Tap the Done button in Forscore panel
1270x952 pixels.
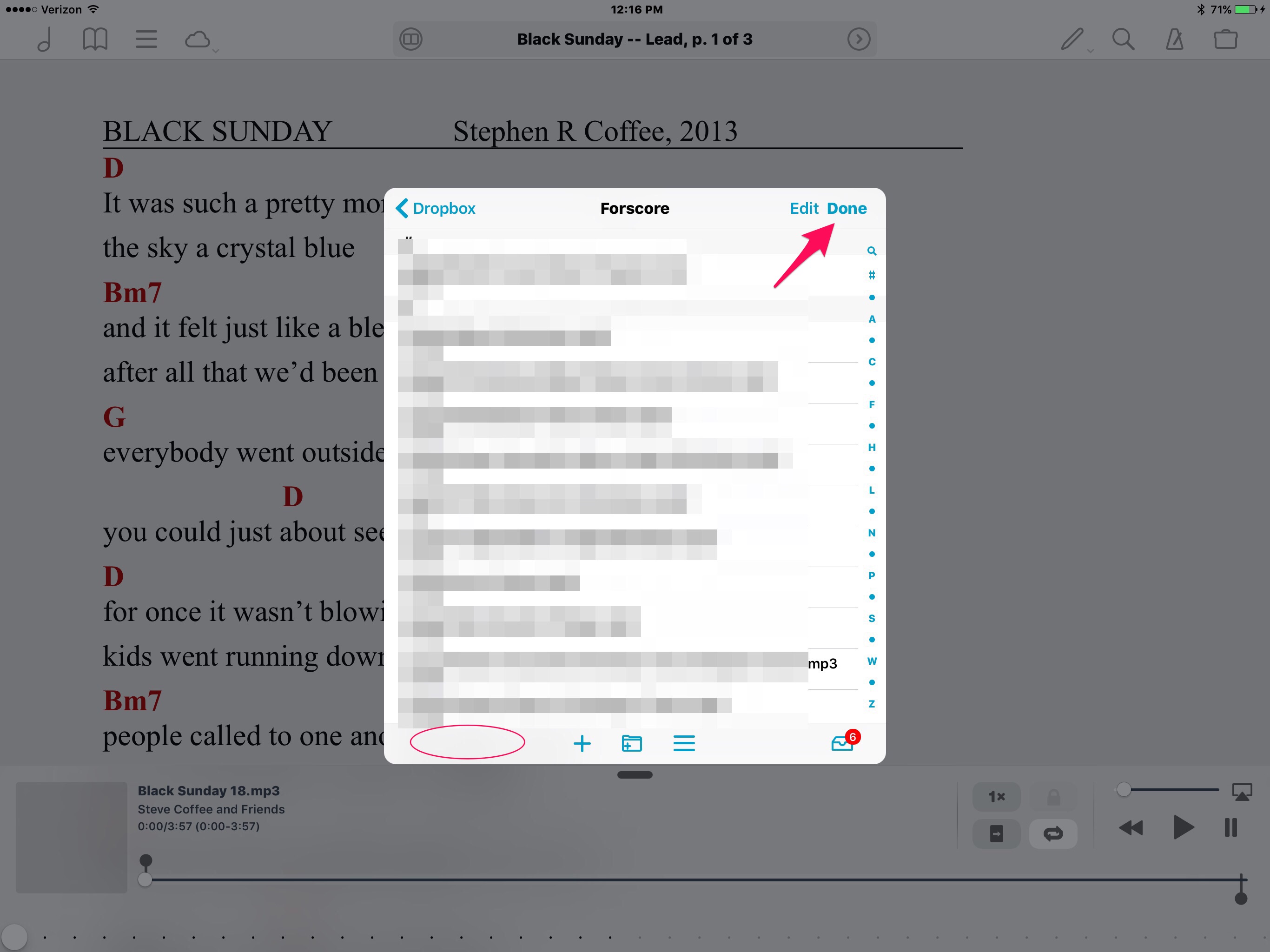pos(847,208)
